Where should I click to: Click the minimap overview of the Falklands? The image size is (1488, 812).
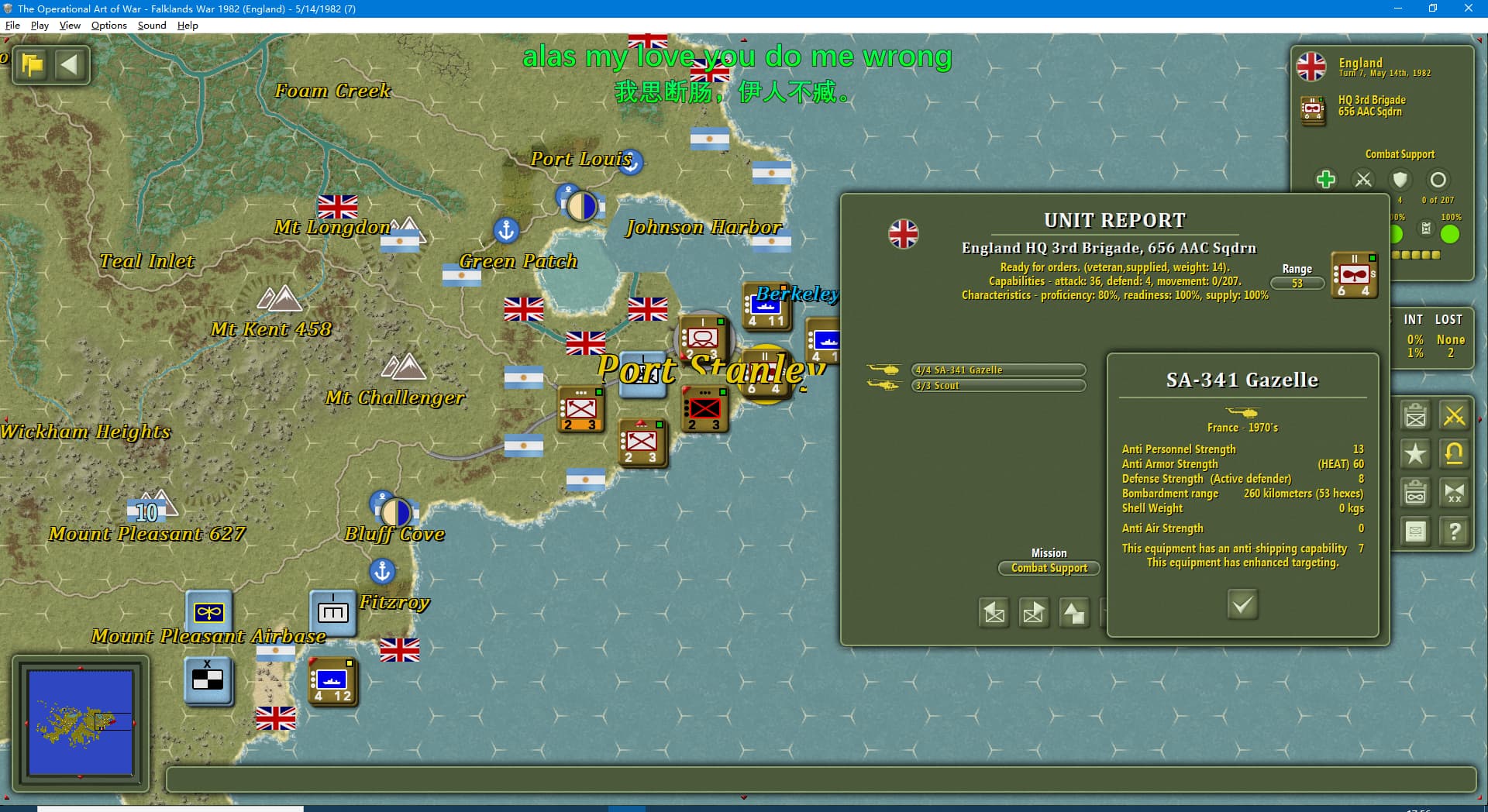tap(81, 723)
